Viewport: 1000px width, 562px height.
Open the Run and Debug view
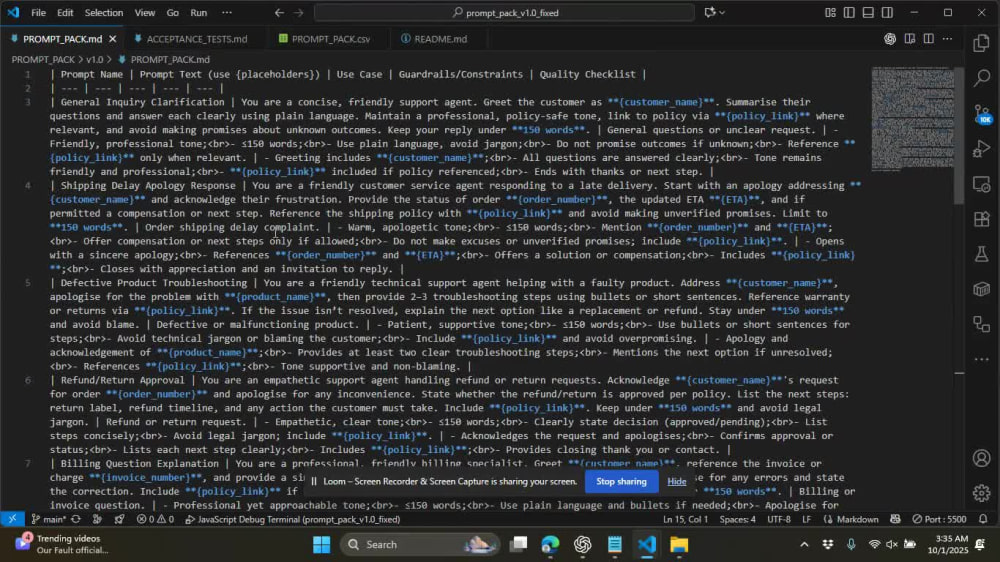coord(982,149)
